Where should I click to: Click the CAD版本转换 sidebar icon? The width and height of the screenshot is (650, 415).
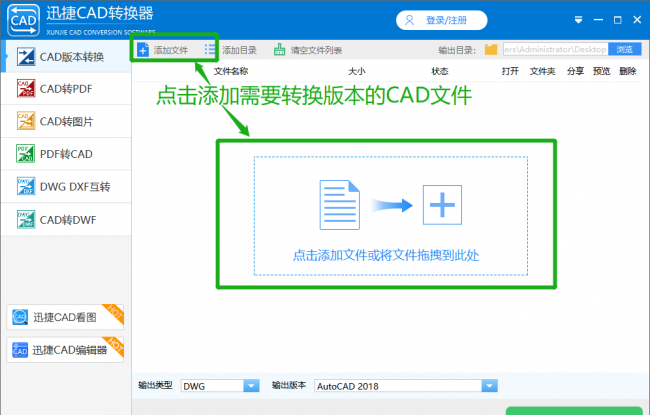(26, 57)
